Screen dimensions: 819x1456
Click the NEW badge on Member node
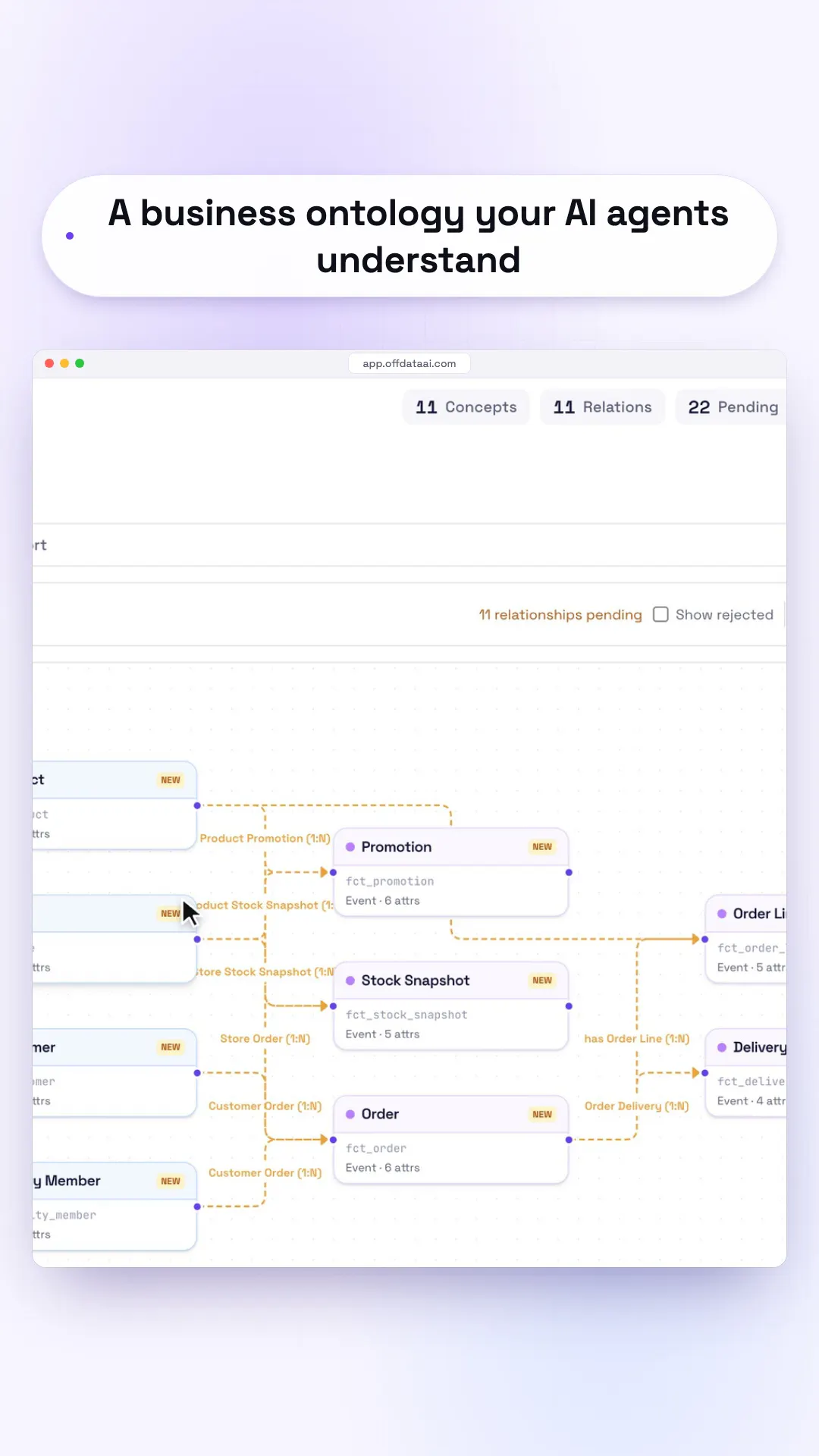click(171, 1181)
